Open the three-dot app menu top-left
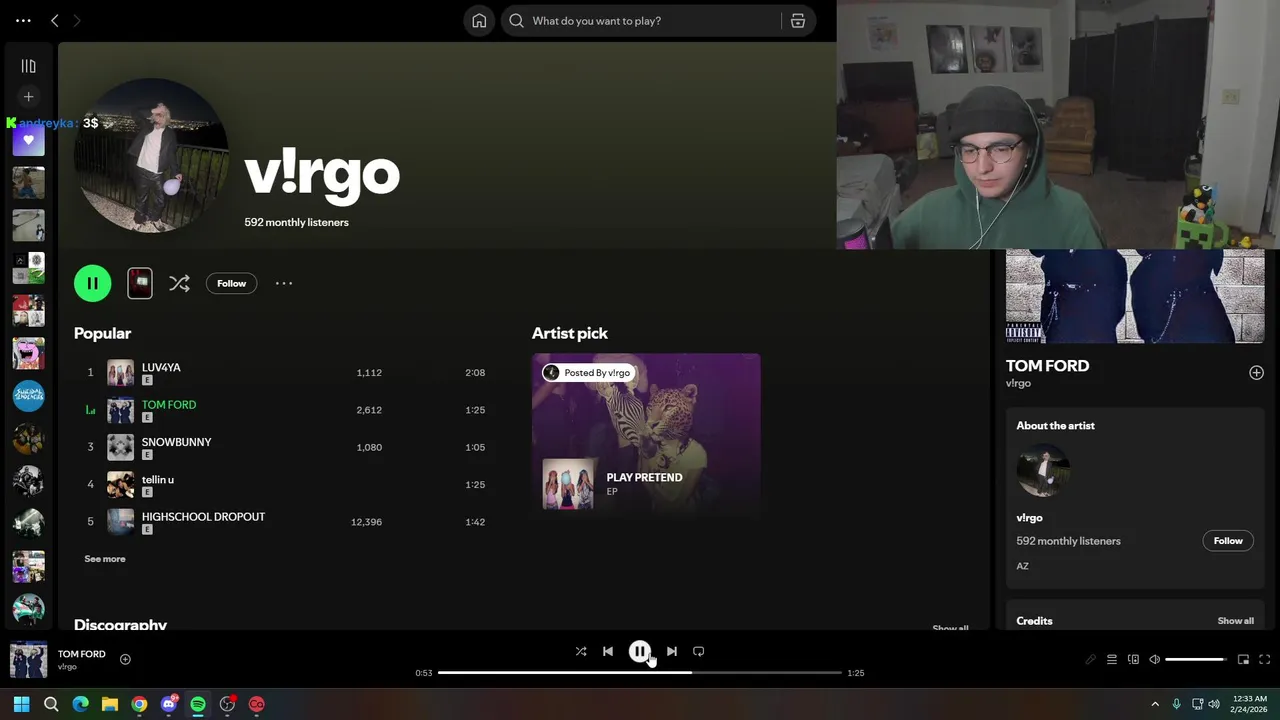 pyautogui.click(x=23, y=20)
